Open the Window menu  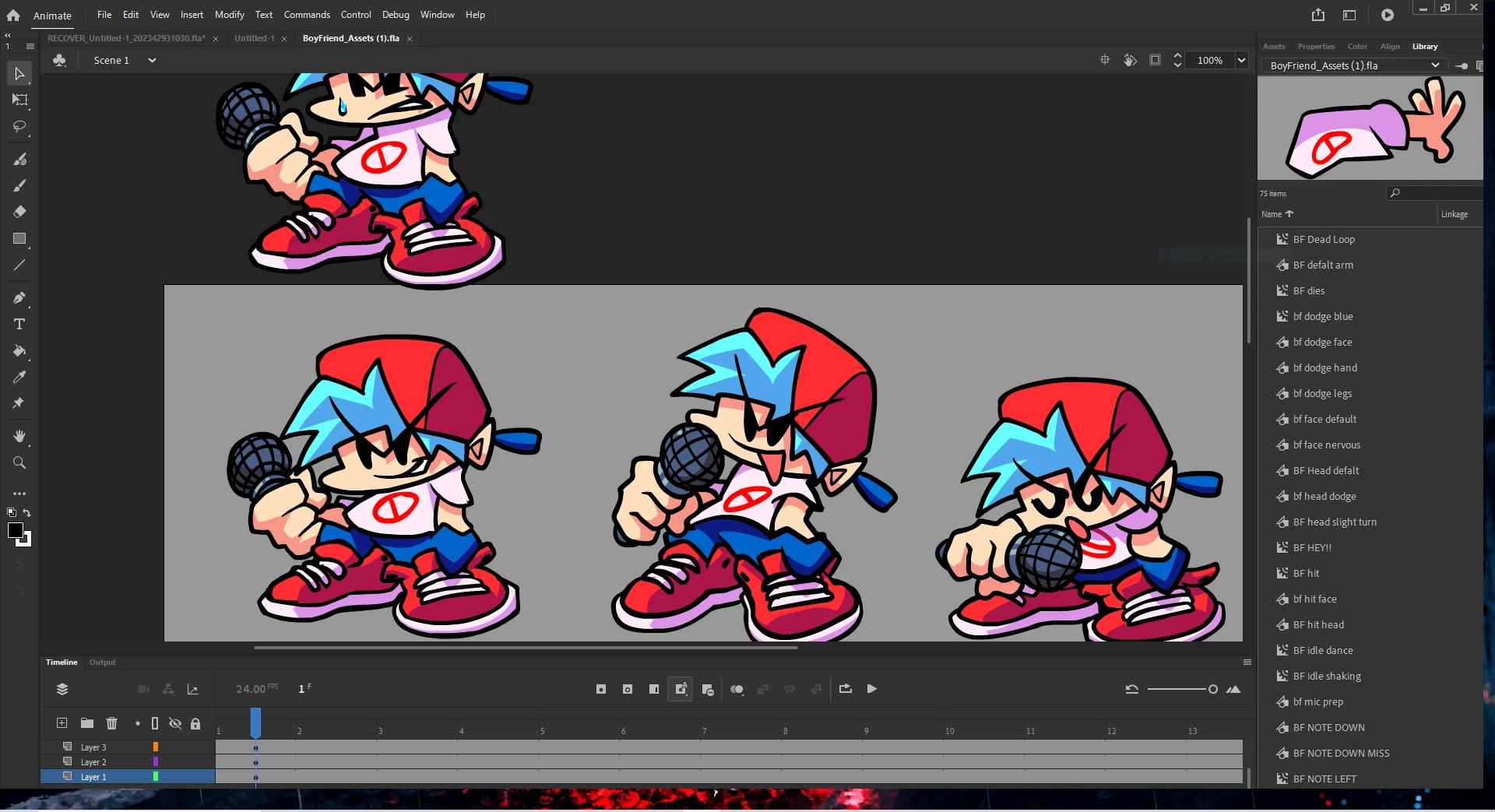[437, 15]
